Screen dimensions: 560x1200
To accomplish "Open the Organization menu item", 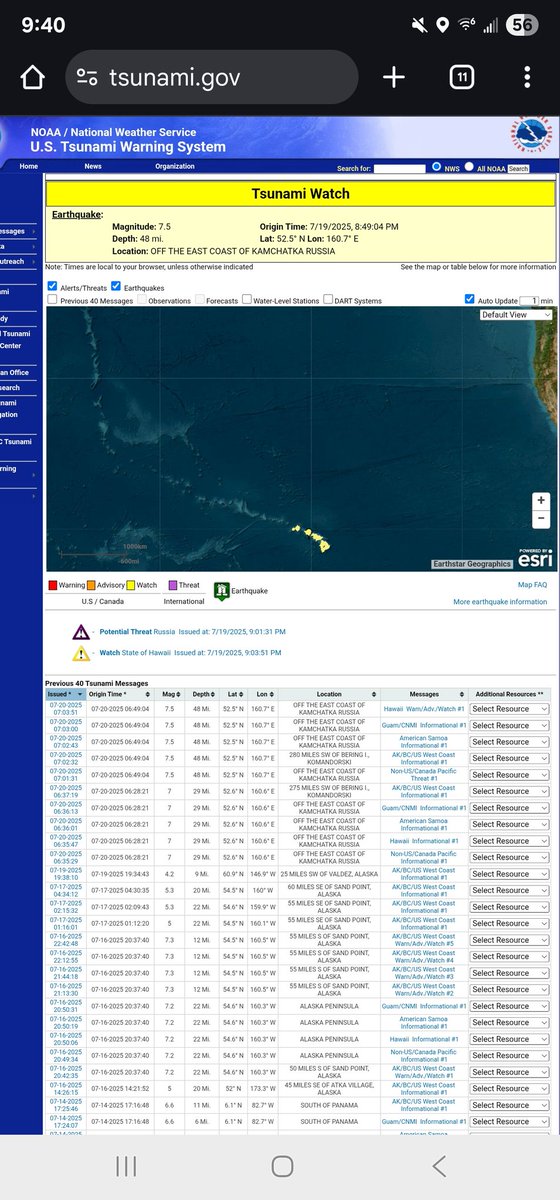I will pyautogui.click(x=175, y=167).
